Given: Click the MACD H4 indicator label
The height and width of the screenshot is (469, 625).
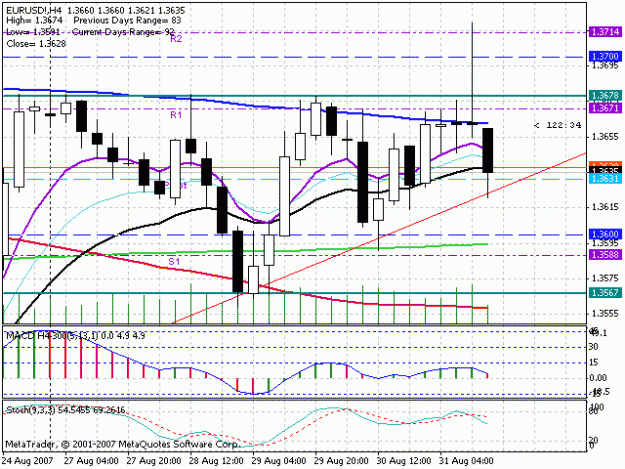Looking at the screenshot, I should (76, 336).
